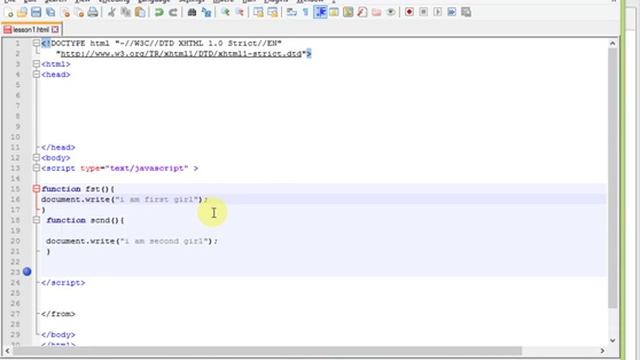Save the current file with the Save icon

point(36,12)
